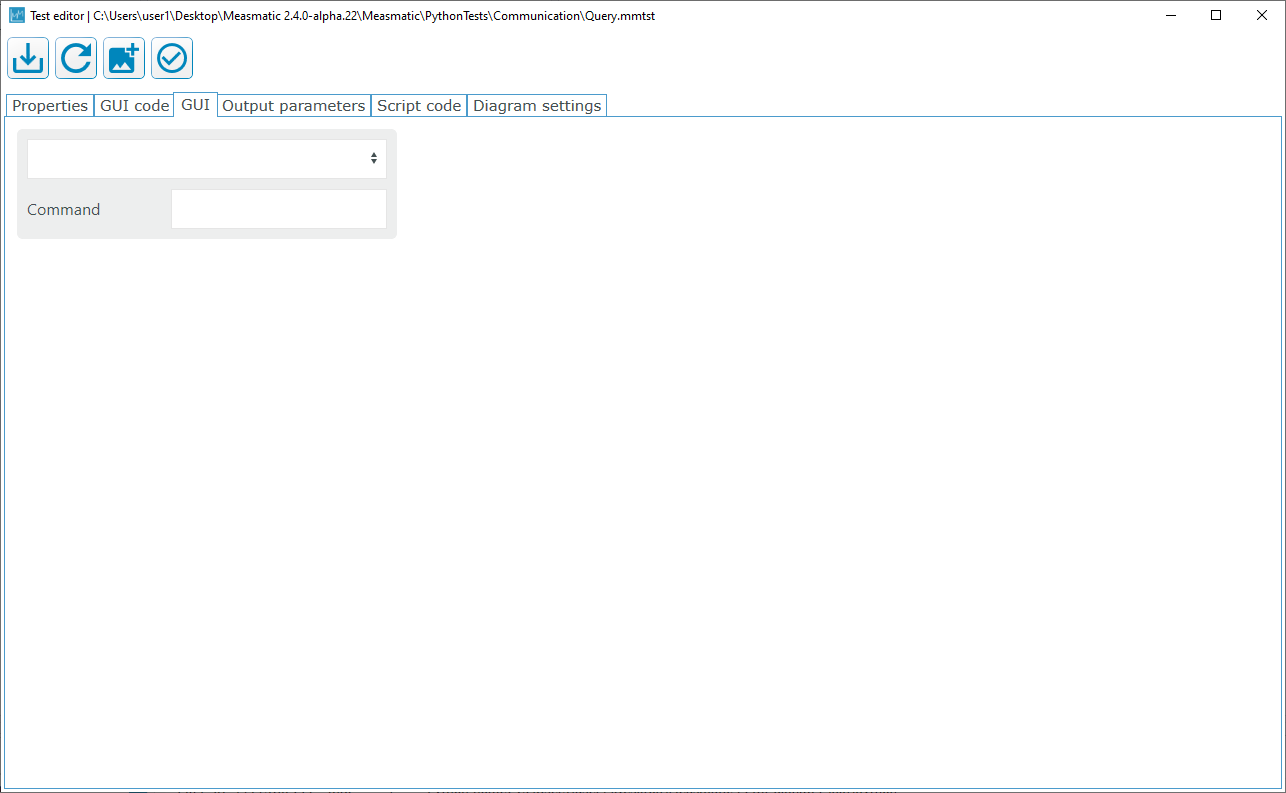This screenshot has width=1286, height=793.
Task: Close the Test editor window
Action: click(1262, 15)
